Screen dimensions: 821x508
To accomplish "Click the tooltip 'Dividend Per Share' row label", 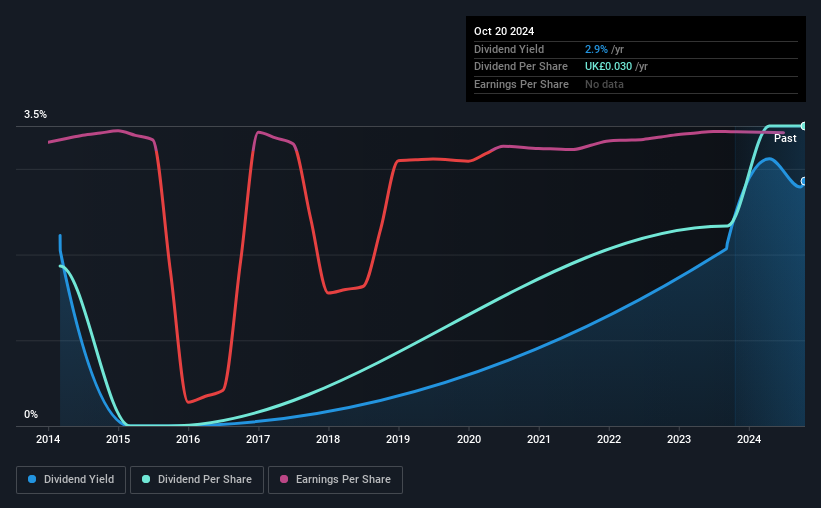I will pos(521,67).
